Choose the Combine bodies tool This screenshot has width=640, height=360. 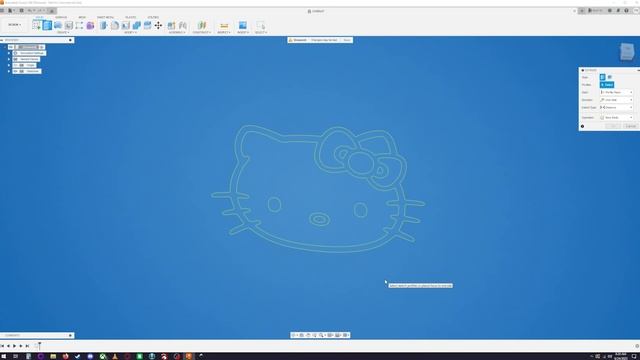[136, 25]
